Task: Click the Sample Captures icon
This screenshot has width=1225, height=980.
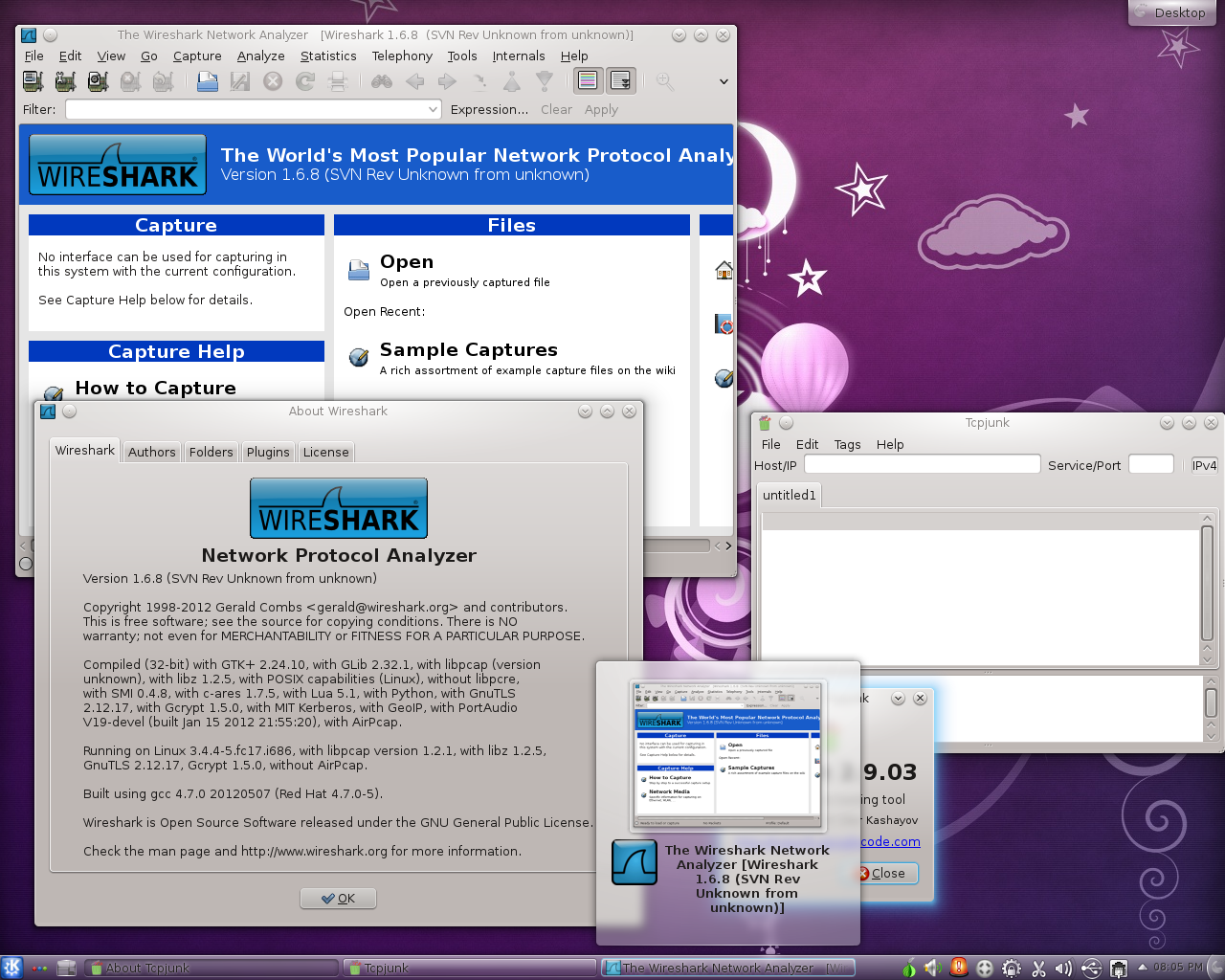Action: 359,357
